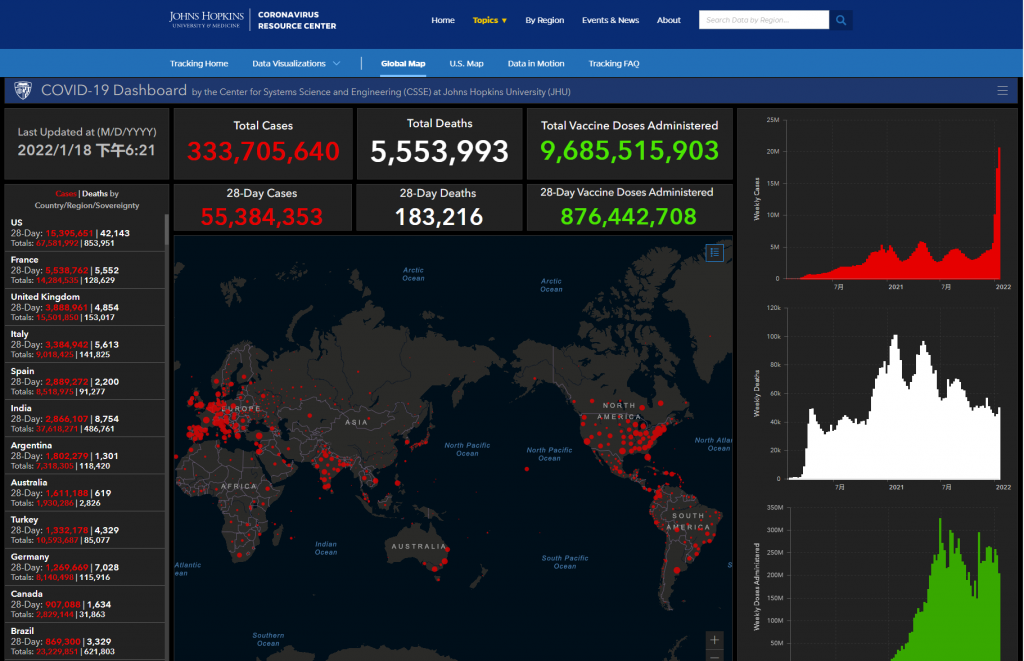Expand the Topics dropdown menu
Screen dimensions: 1024x661
490,20
